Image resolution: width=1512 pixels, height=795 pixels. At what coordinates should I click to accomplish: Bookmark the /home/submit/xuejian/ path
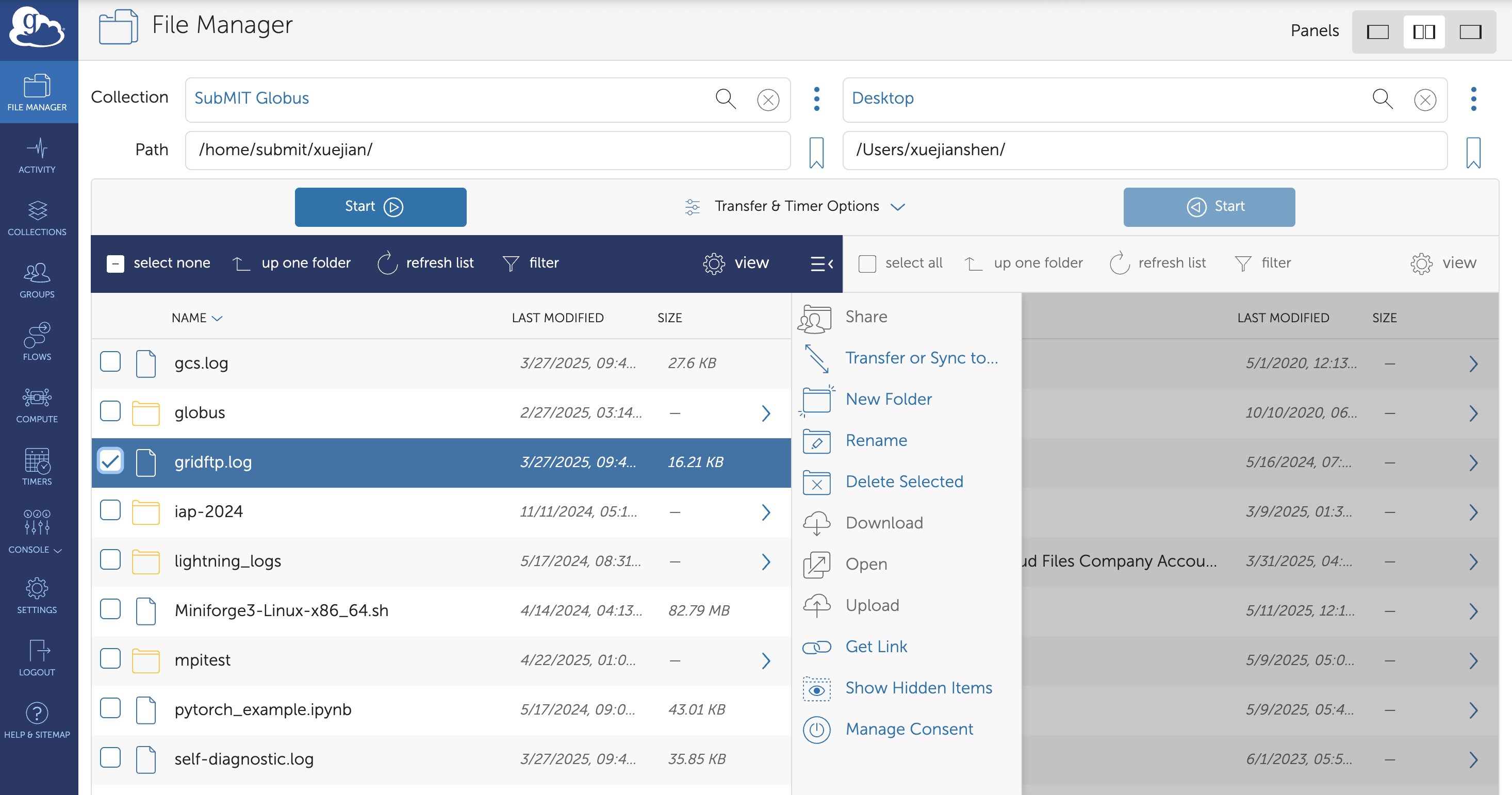coord(816,153)
